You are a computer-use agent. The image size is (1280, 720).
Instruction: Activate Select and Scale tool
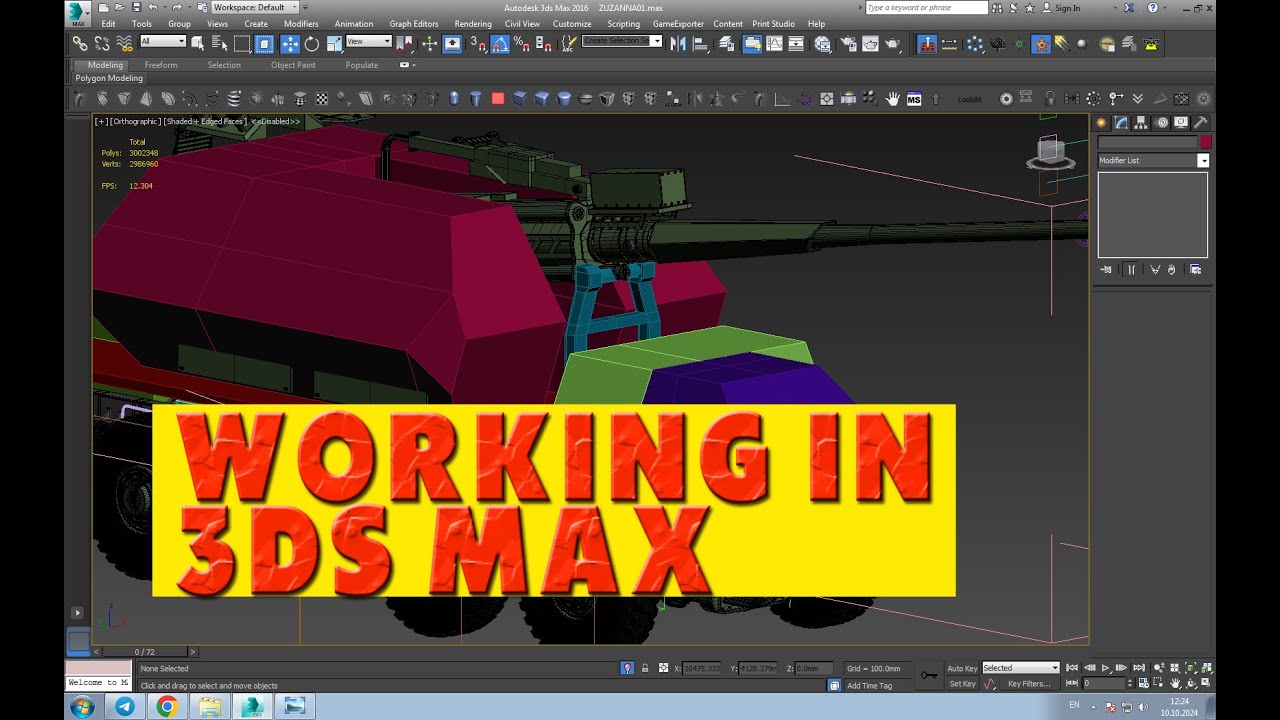pos(333,44)
